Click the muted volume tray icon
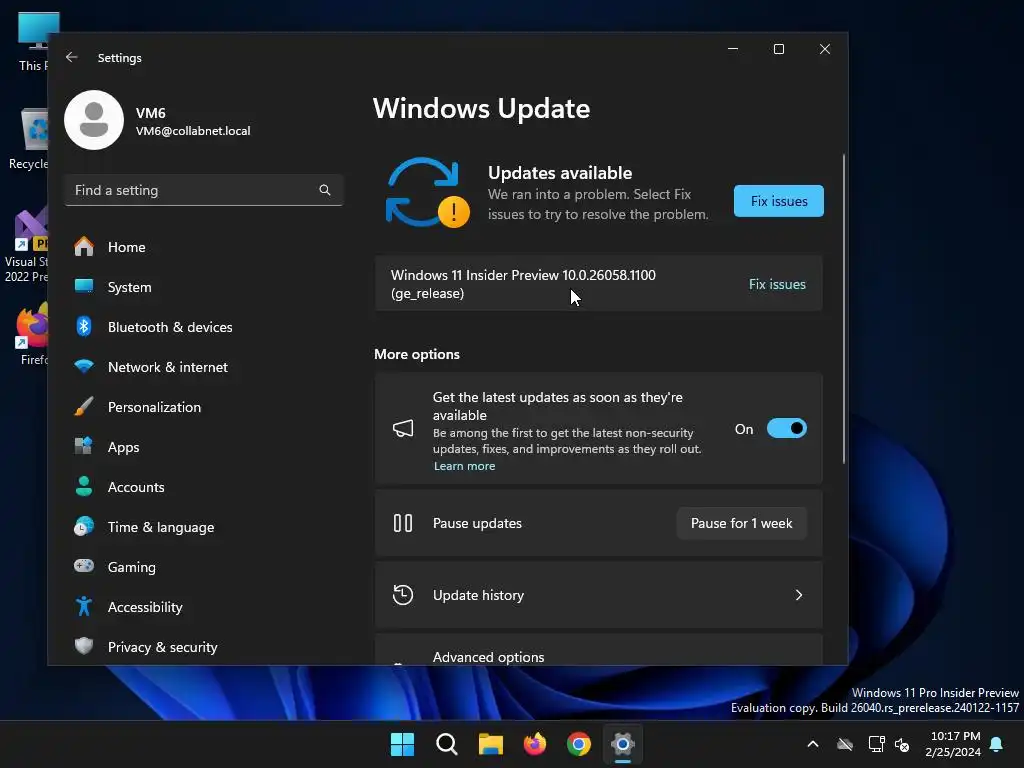The height and width of the screenshot is (768, 1024). 902,744
